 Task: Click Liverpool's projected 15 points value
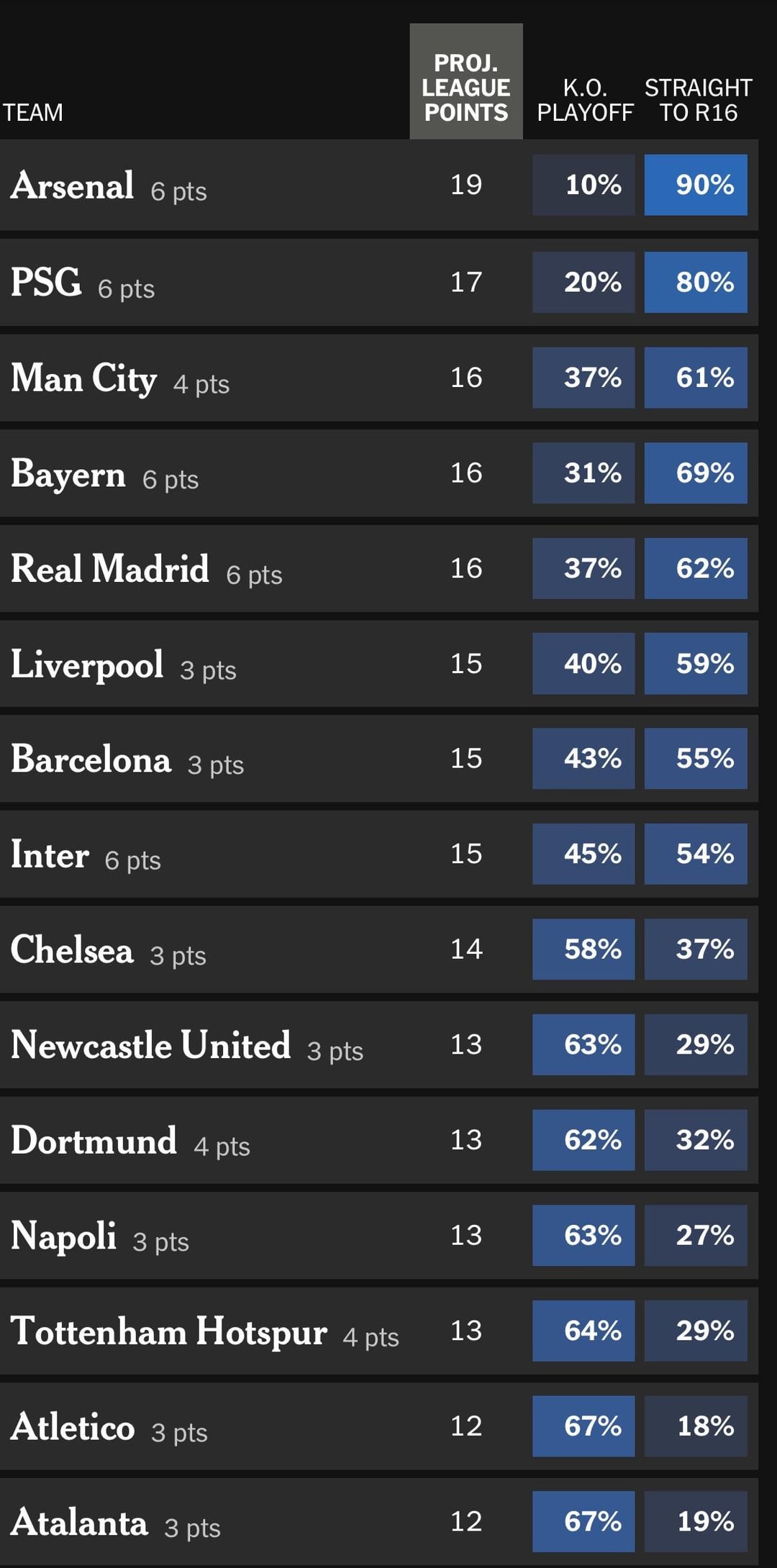click(466, 663)
